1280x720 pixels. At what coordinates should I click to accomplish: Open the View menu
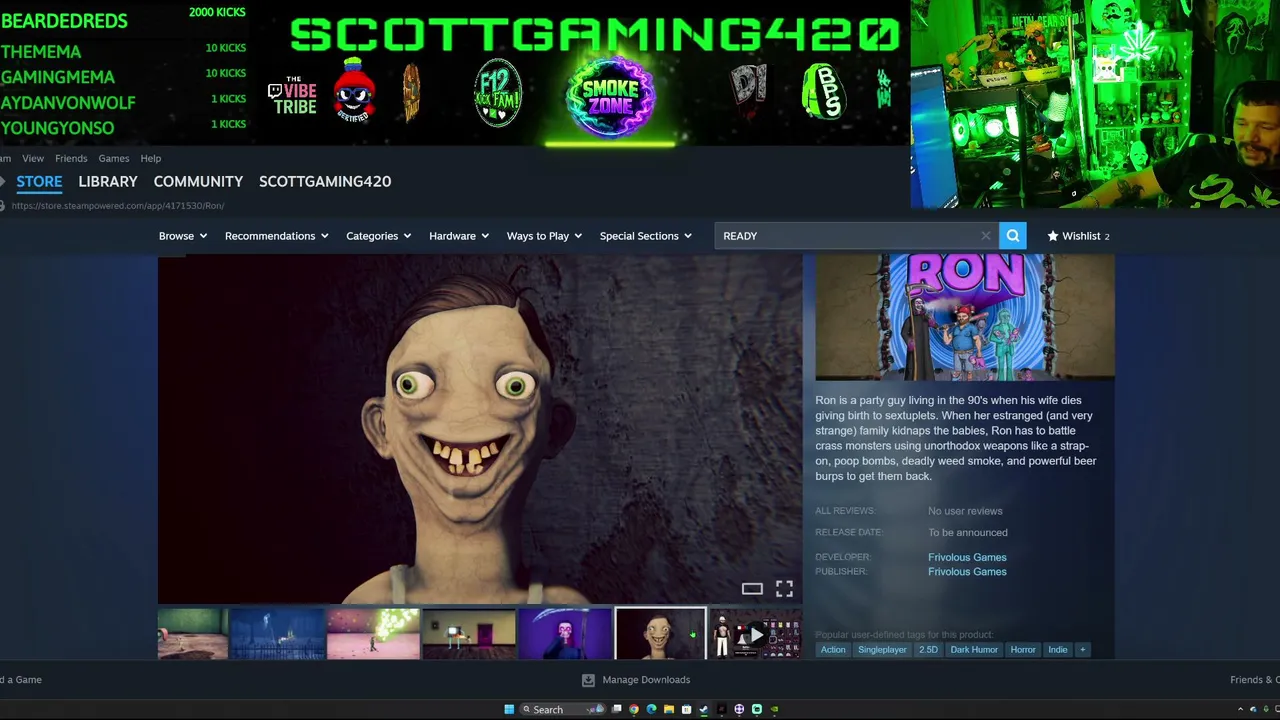point(33,158)
